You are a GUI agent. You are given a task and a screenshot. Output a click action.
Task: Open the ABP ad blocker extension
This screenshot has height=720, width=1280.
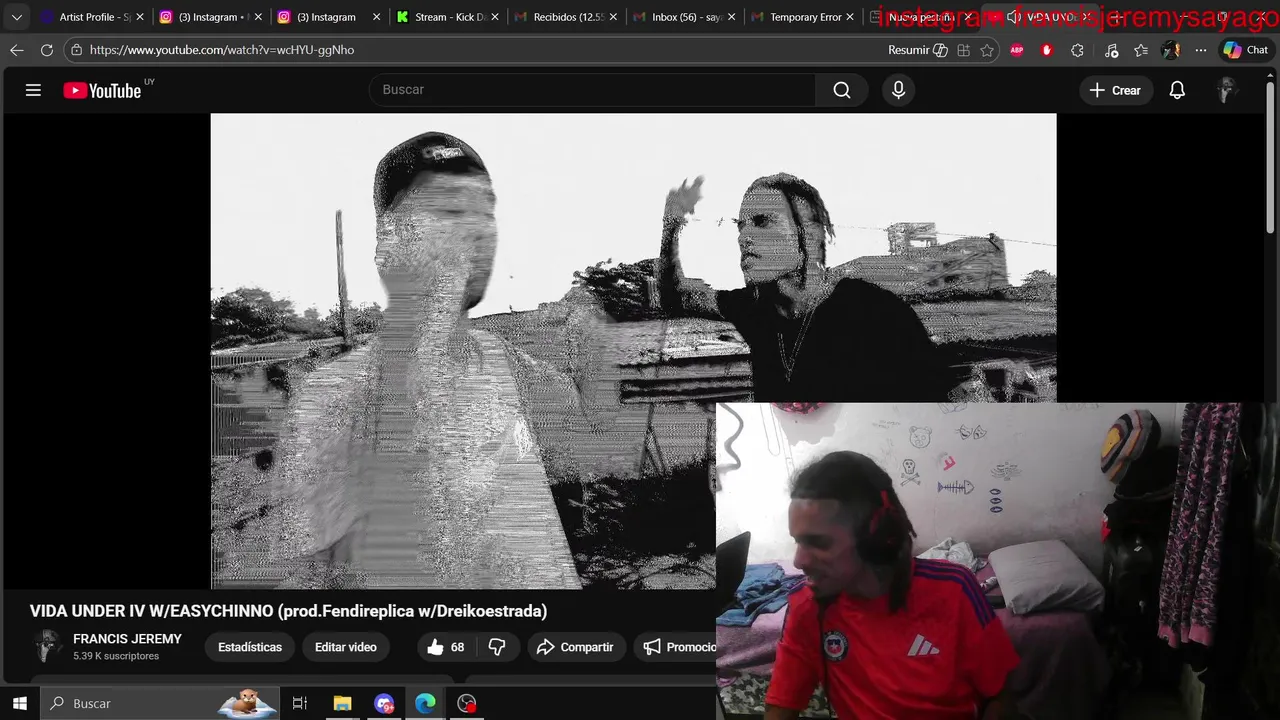point(1017,50)
